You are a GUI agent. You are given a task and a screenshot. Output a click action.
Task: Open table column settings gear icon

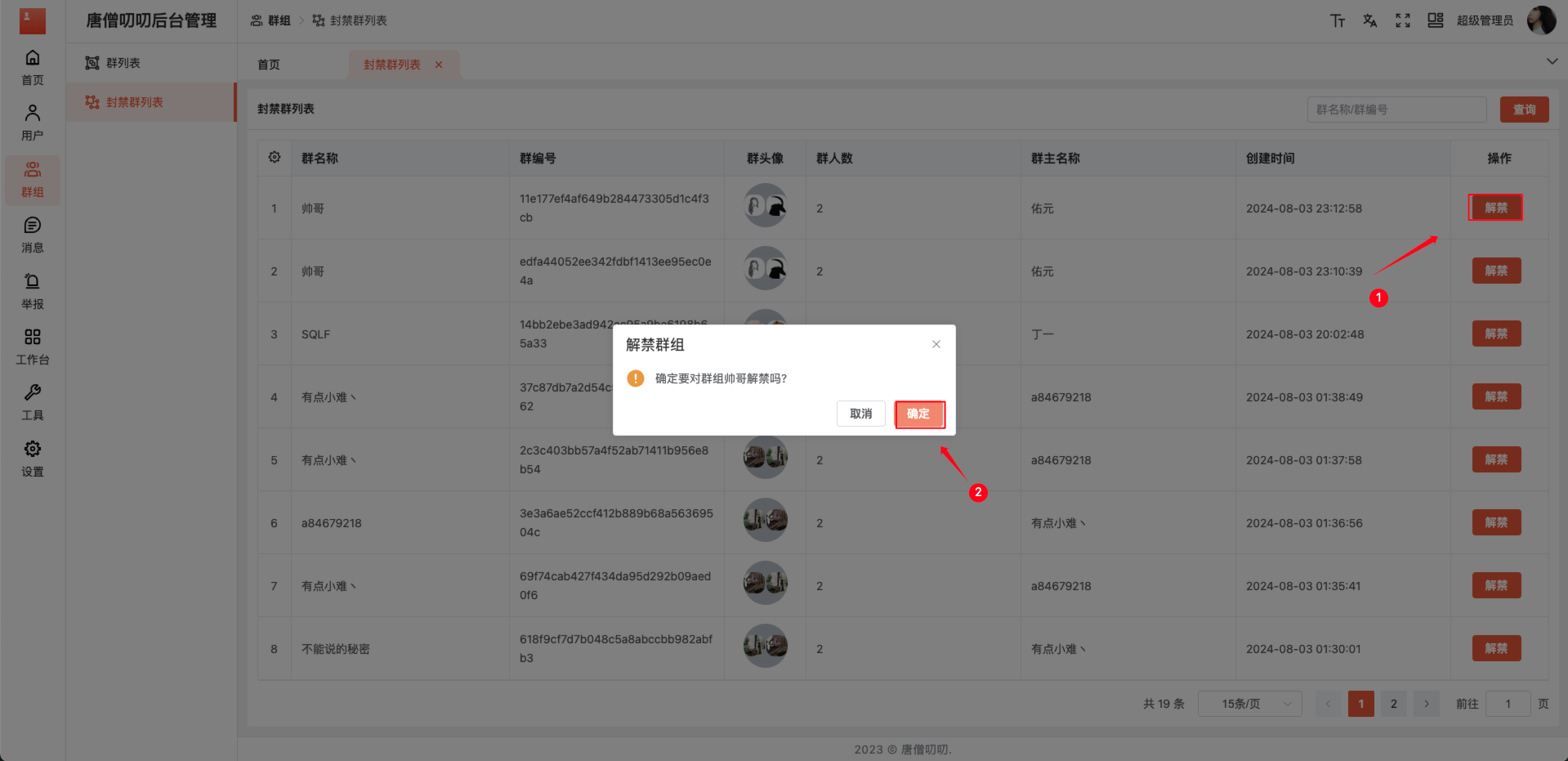click(x=275, y=157)
